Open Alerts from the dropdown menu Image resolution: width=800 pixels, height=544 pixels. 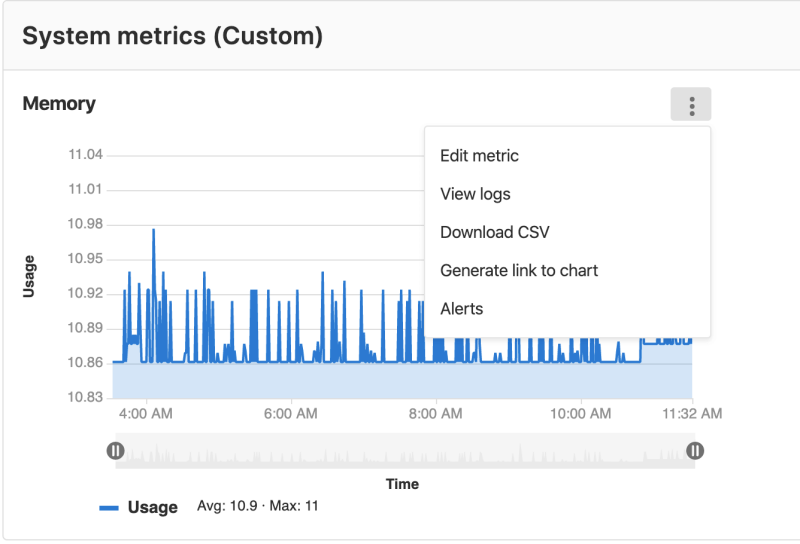(461, 309)
